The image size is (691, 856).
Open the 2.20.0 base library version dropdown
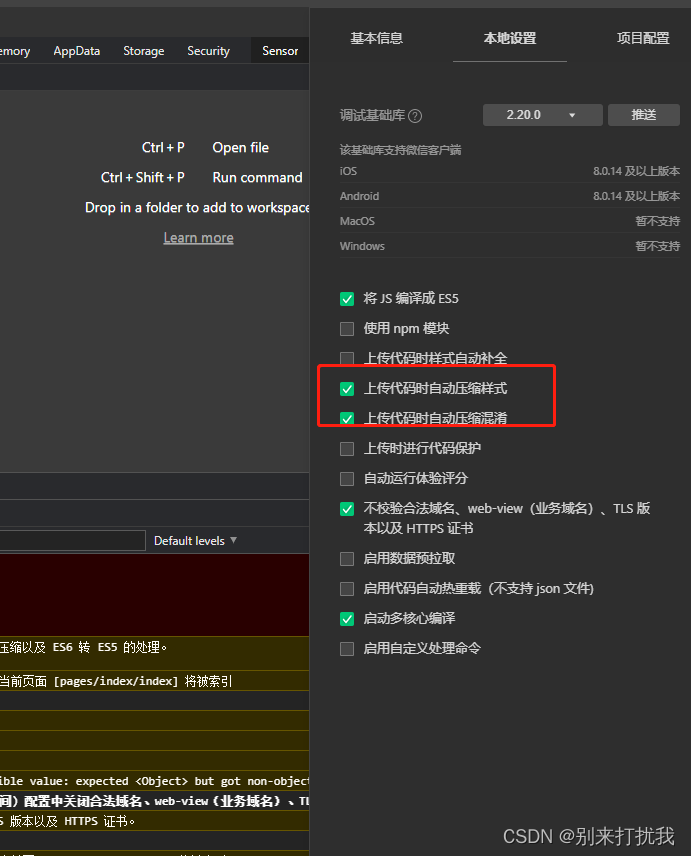[543, 115]
